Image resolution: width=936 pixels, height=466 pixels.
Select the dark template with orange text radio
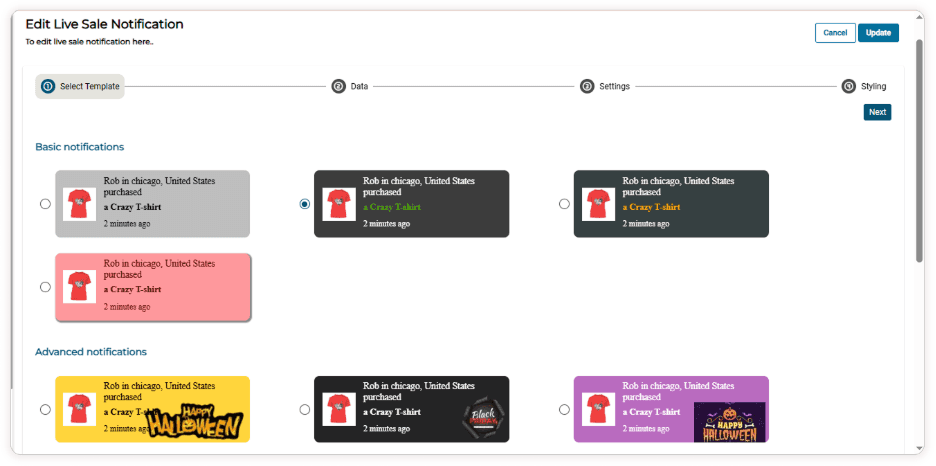click(x=564, y=204)
